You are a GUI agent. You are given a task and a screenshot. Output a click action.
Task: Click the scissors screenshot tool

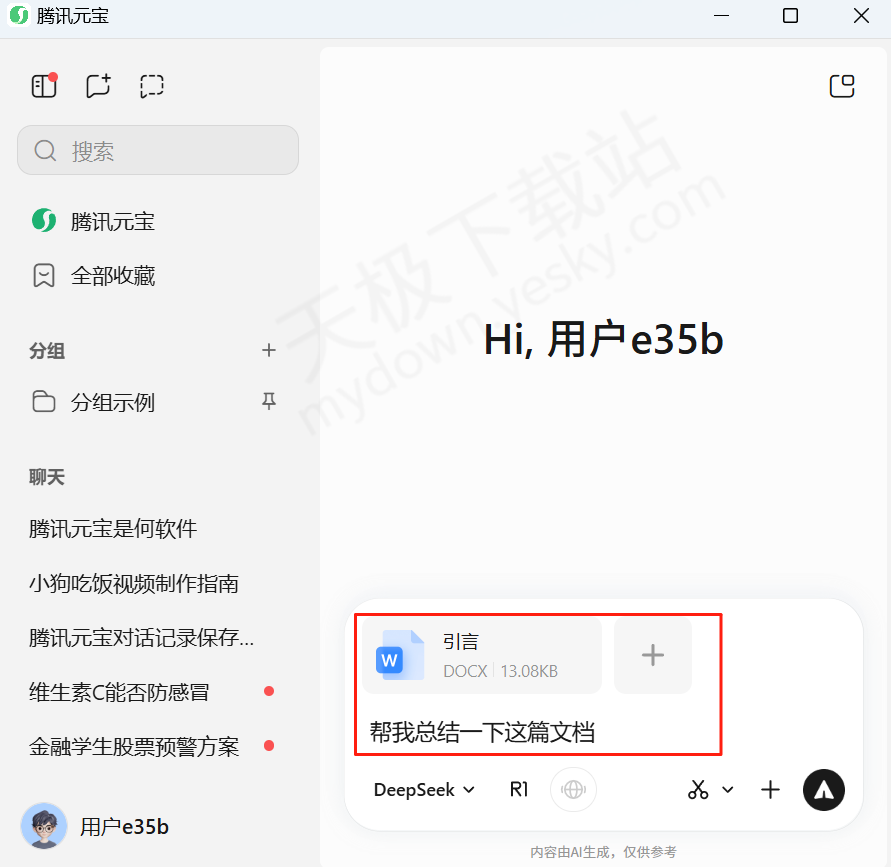click(698, 790)
